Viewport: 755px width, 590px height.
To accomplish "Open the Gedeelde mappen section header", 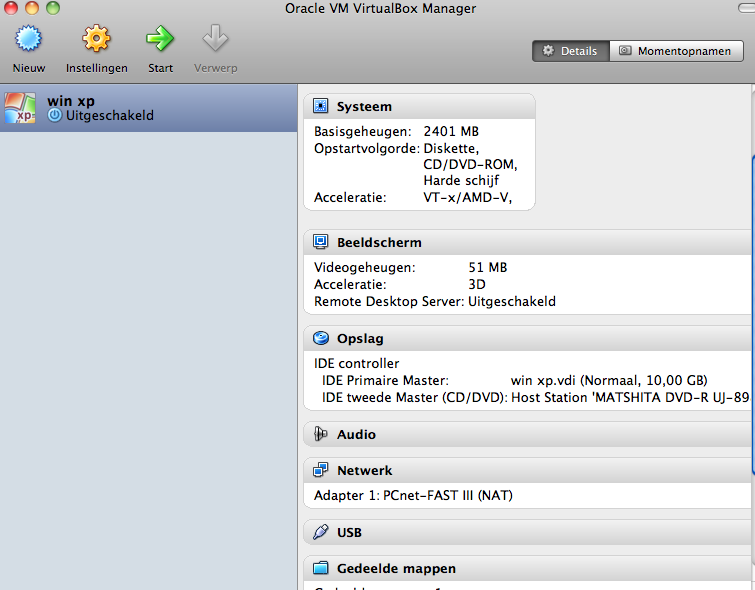I will pyautogui.click(x=529, y=569).
